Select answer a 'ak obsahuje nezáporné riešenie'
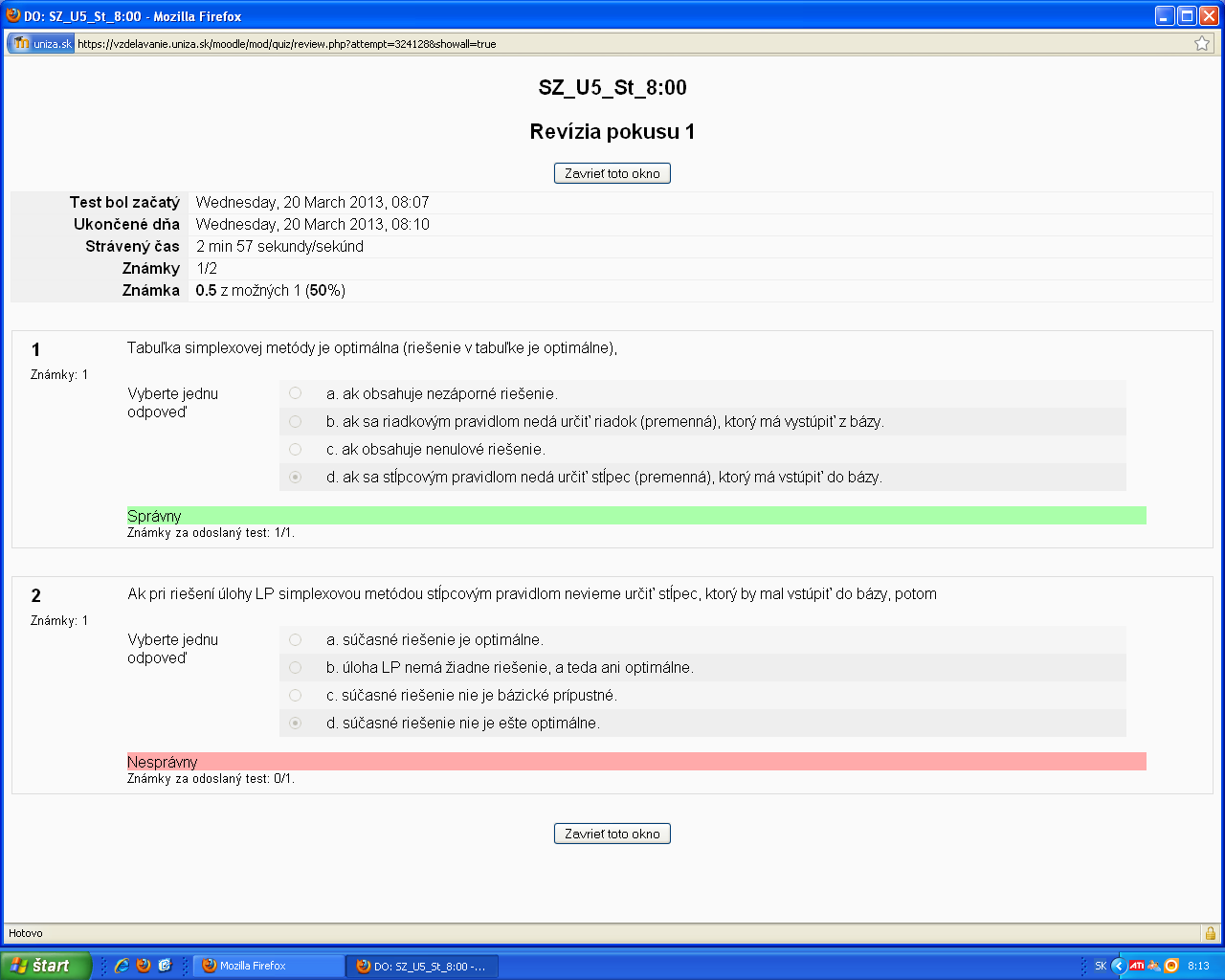Image resolution: width=1225 pixels, height=980 pixels. [295, 393]
